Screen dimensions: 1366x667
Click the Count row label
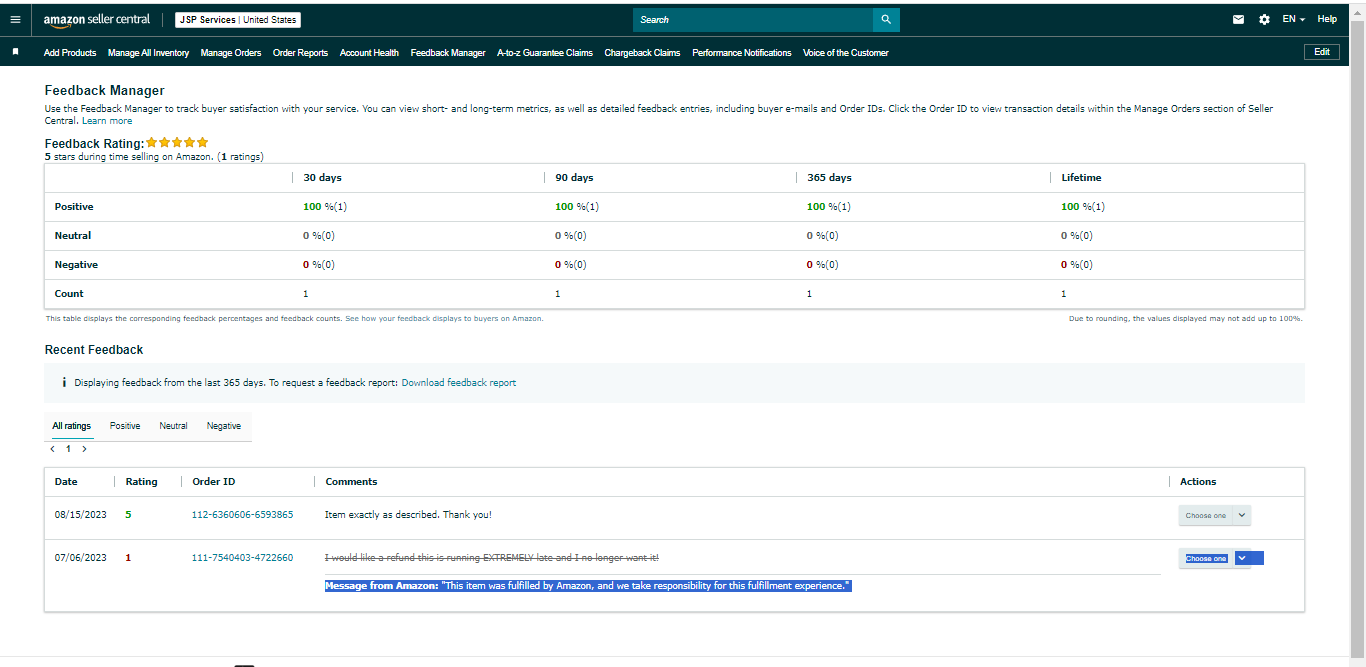pyautogui.click(x=69, y=294)
